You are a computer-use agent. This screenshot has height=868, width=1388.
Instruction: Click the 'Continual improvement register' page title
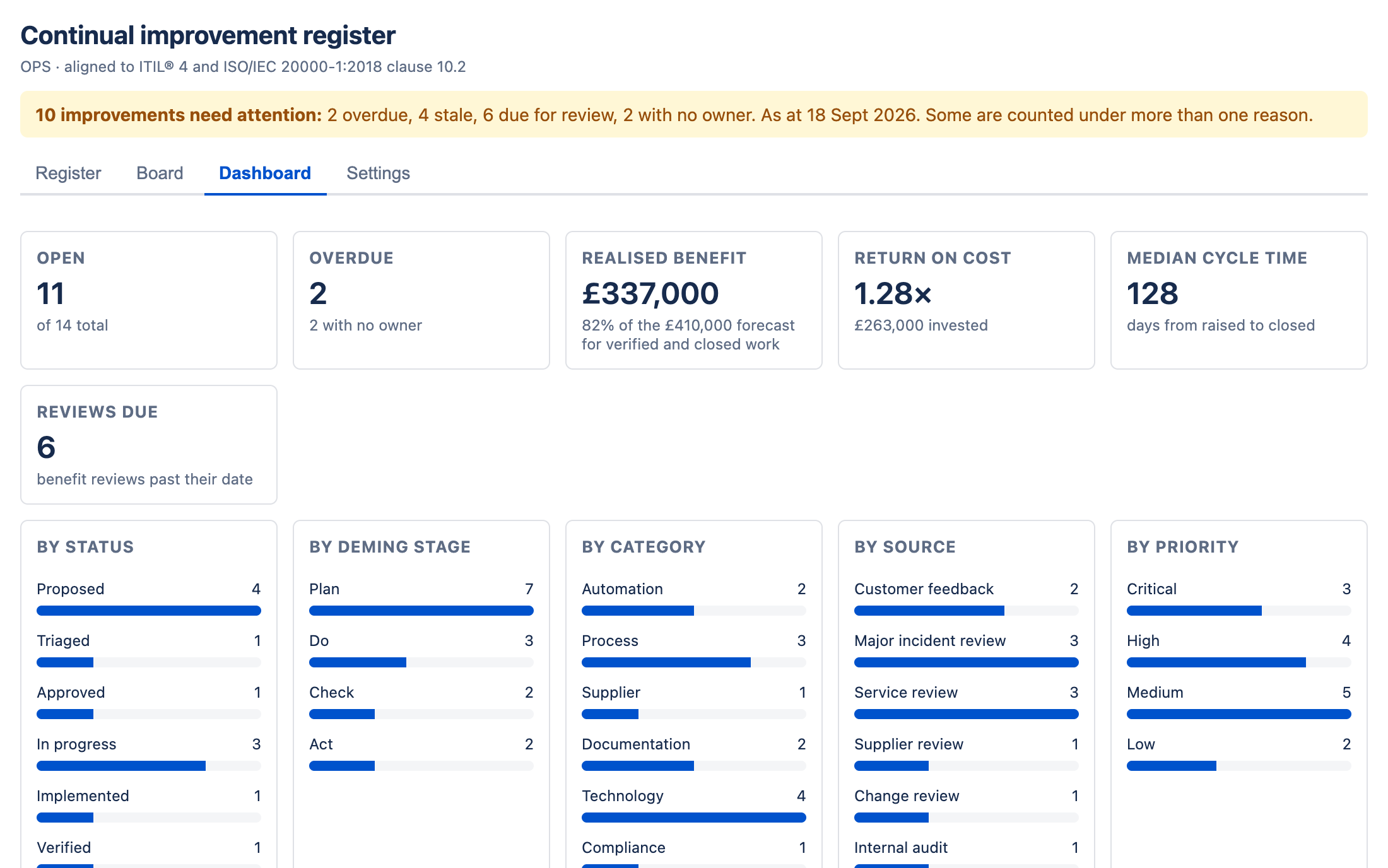208,35
